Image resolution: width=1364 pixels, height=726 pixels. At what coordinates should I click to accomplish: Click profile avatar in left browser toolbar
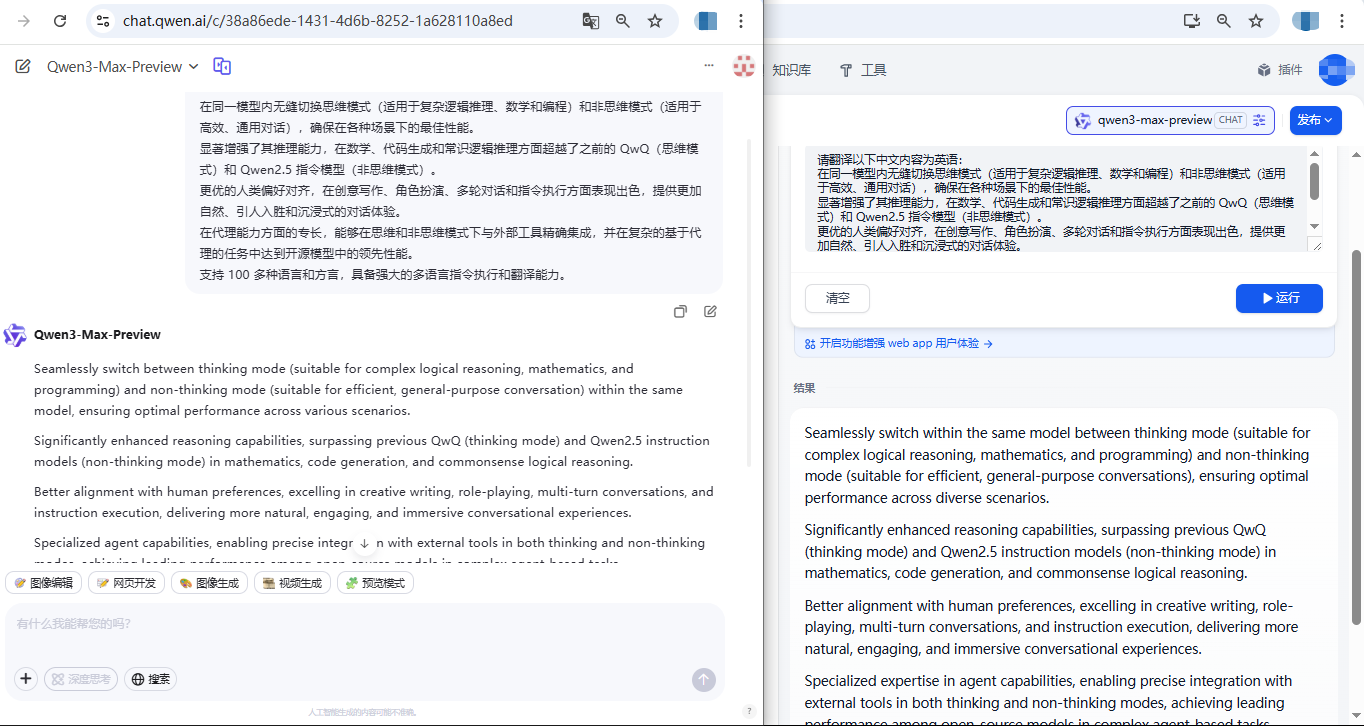pyautogui.click(x=706, y=21)
